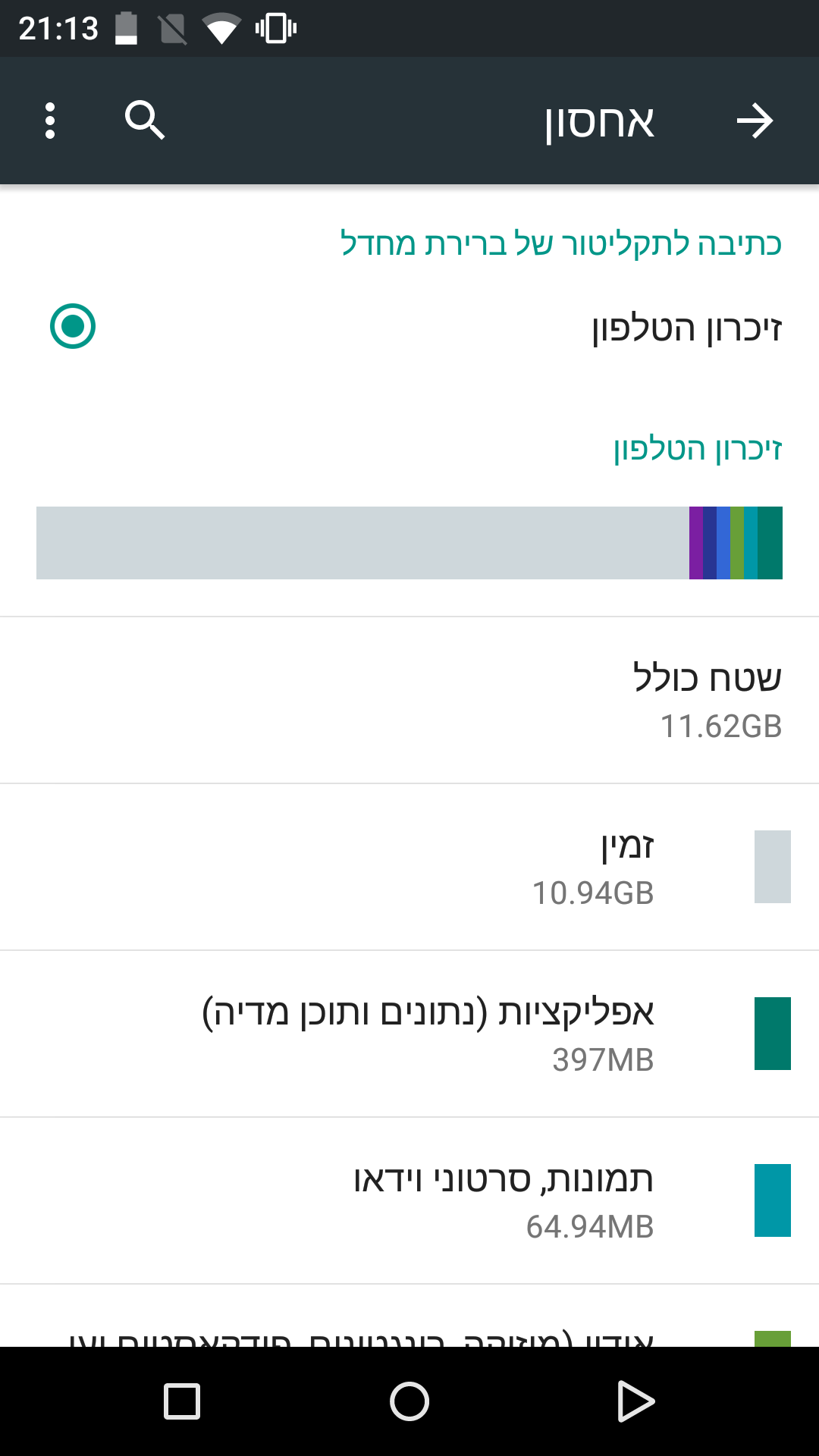Tap the אחסון screen title
The height and width of the screenshot is (1456, 819).
click(x=599, y=121)
